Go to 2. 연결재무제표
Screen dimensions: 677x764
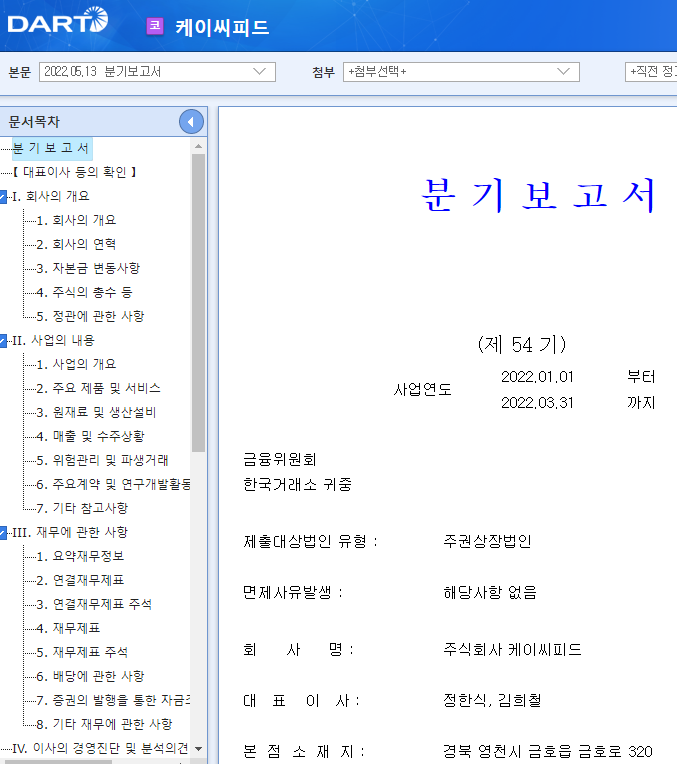(x=80, y=580)
